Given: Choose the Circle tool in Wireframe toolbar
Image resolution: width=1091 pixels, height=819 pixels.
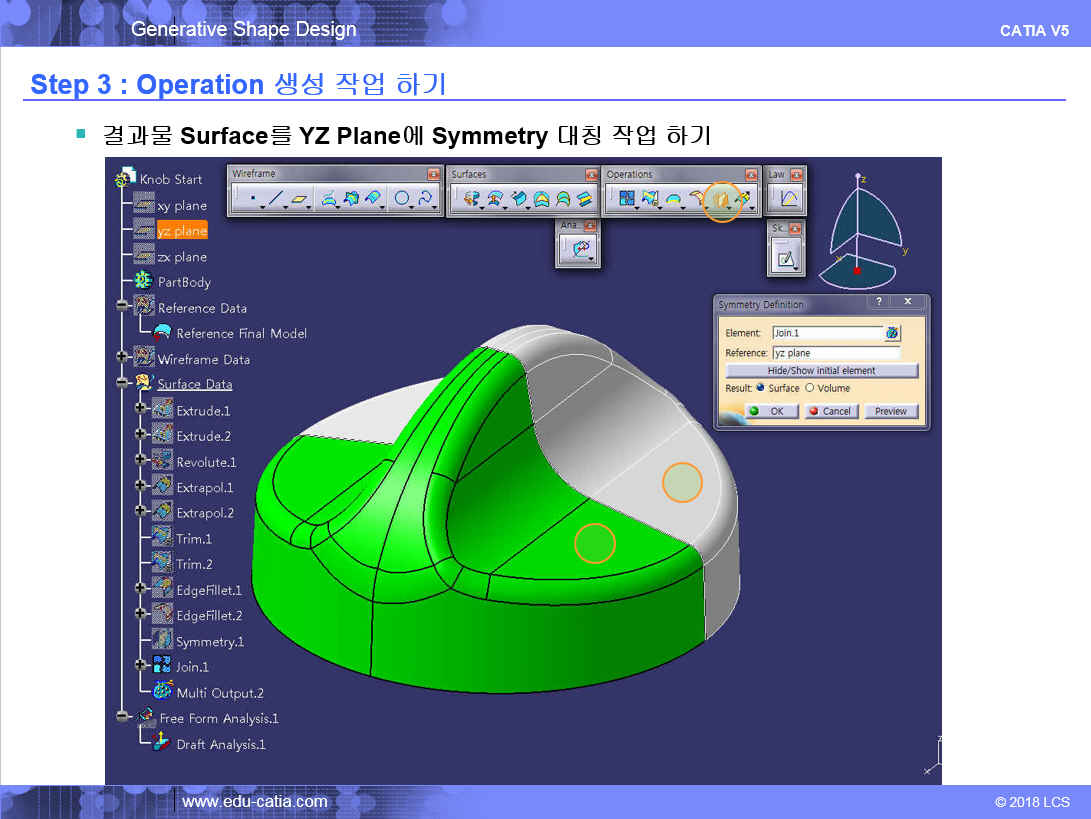Looking at the screenshot, I should 402,200.
